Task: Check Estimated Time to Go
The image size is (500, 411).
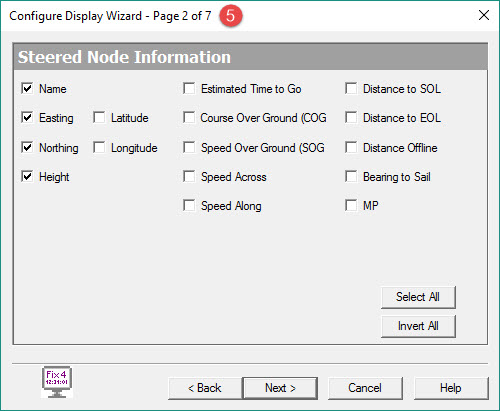Action: [189, 89]
